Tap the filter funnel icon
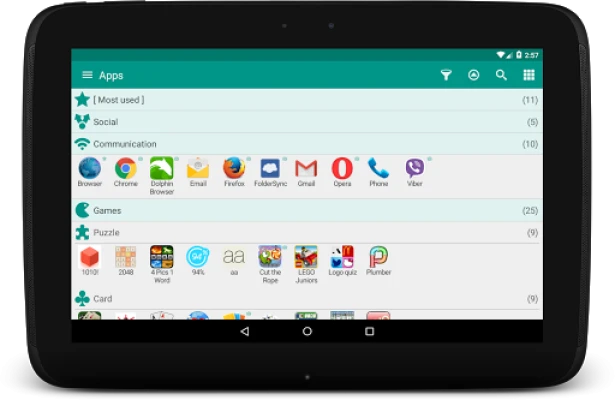This screenshot has height=400, width=615. 446,75
